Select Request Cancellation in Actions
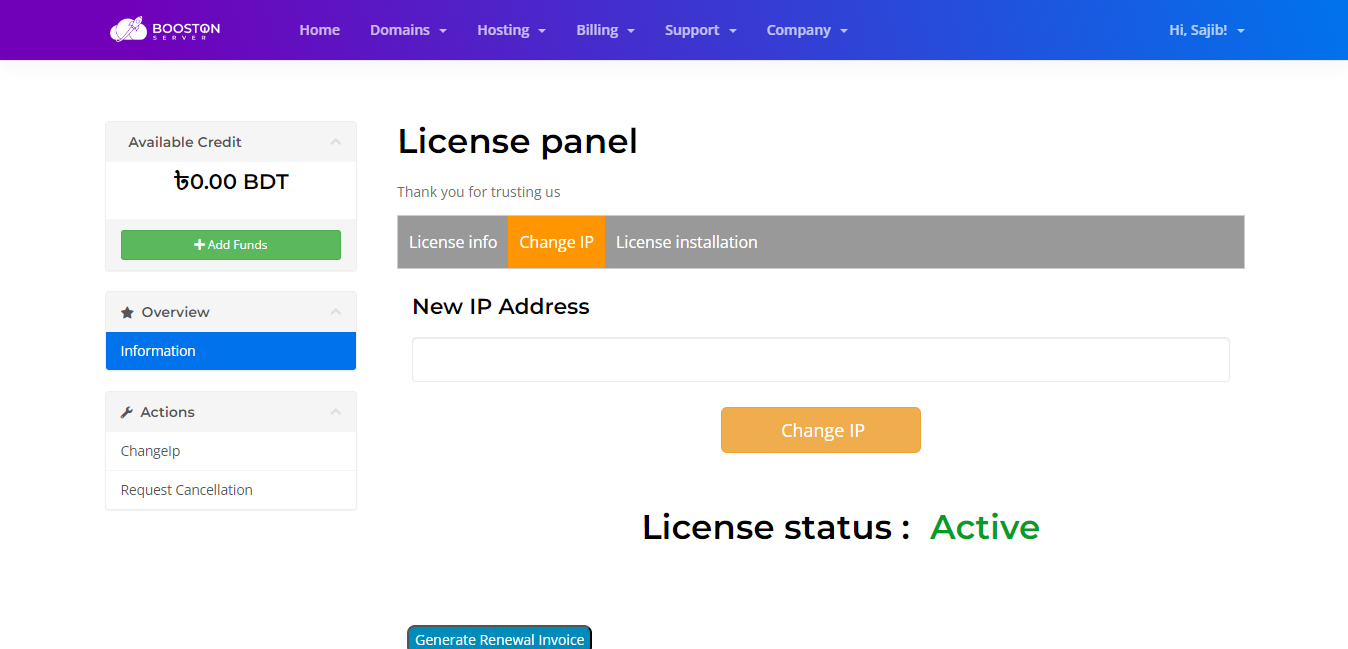 tap(187, 490)
